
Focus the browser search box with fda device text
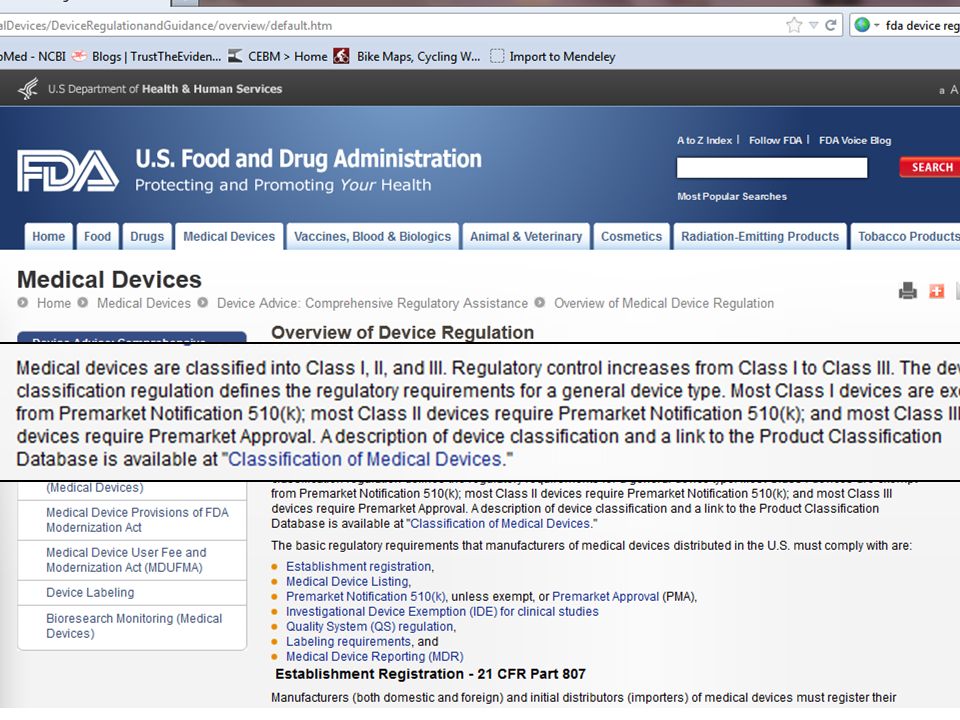[921, 26]
